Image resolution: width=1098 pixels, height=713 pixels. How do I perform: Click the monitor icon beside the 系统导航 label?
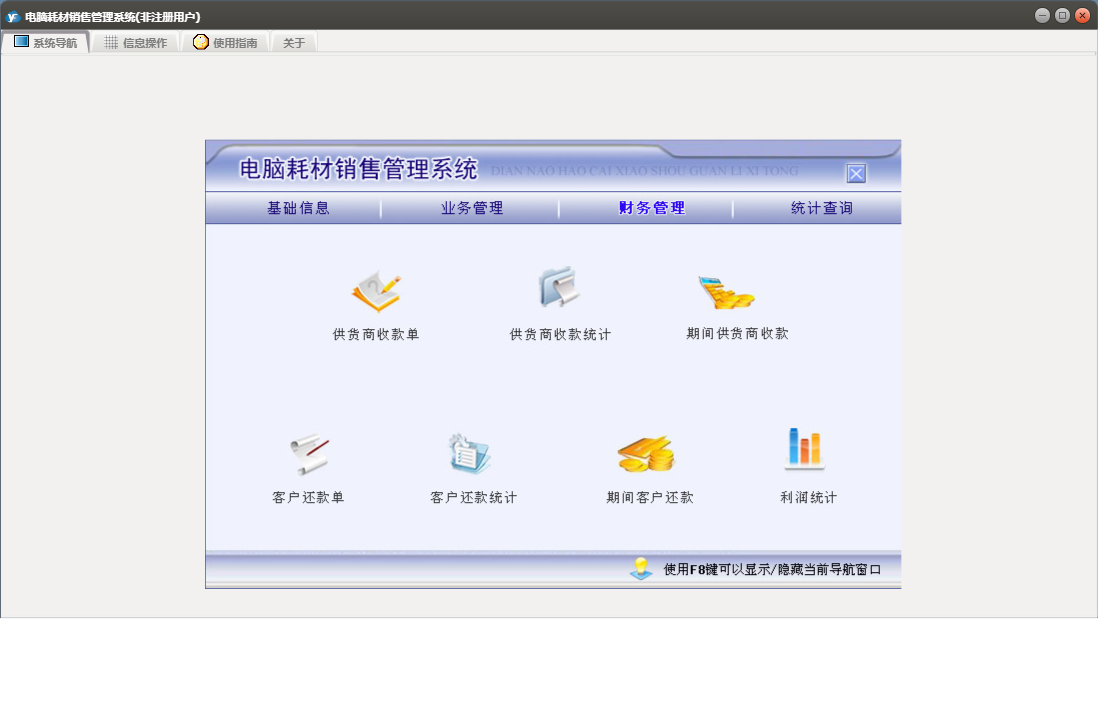[x=22, y=42]
